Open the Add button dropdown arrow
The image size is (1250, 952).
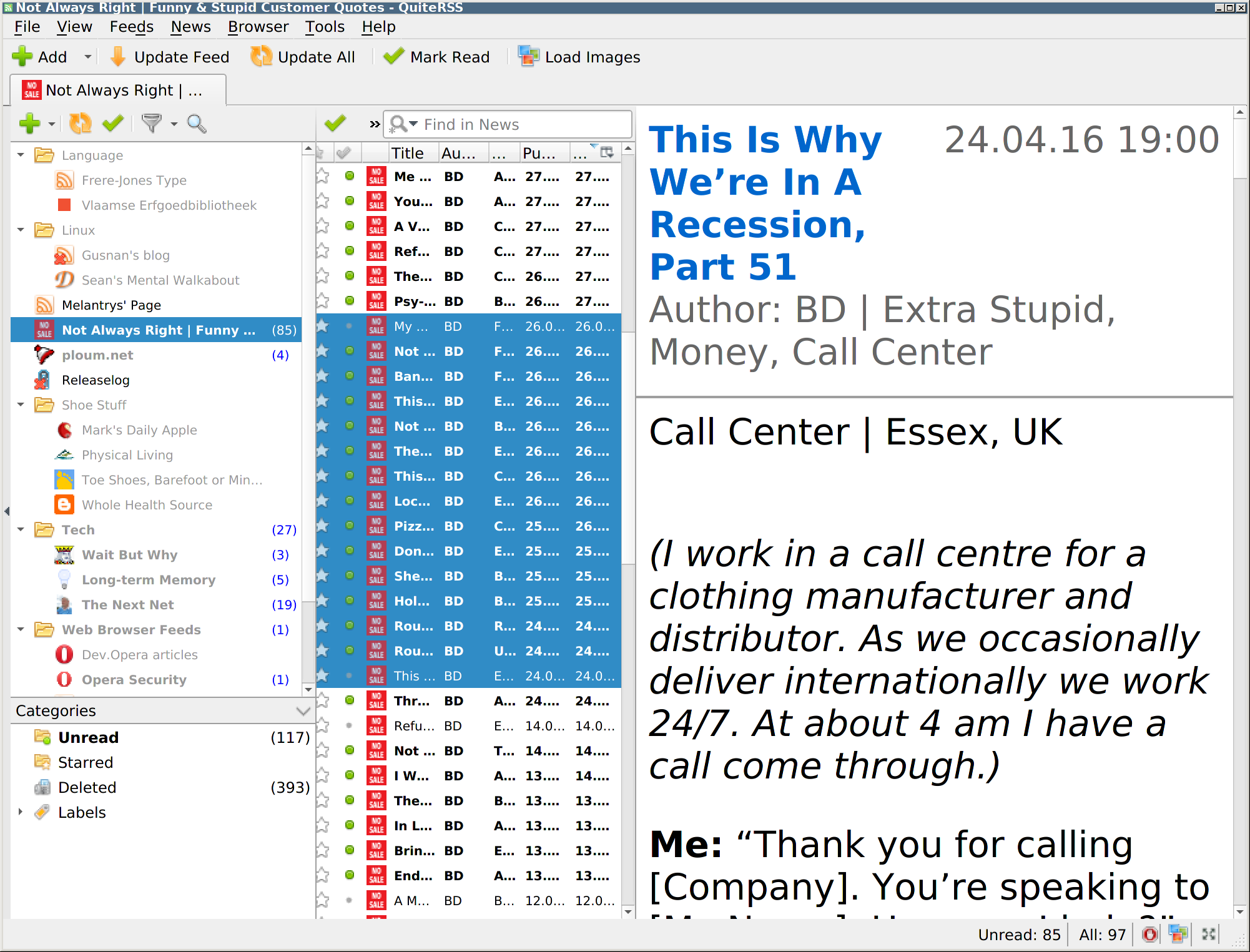click(87, 57)
